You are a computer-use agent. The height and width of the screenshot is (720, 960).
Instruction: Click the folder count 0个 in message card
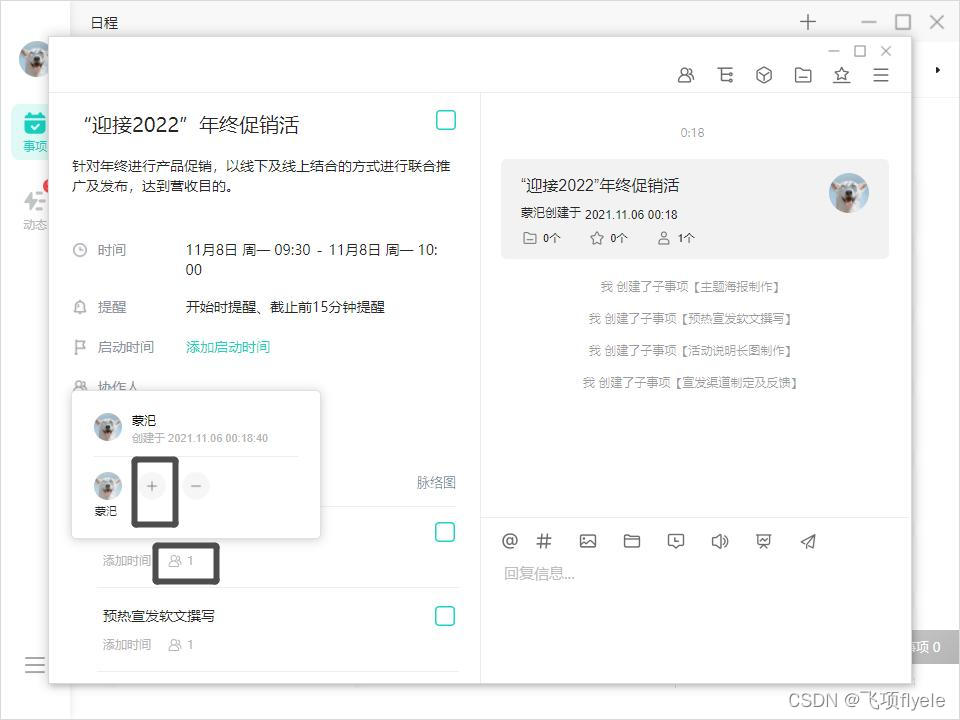pos(541,238)
